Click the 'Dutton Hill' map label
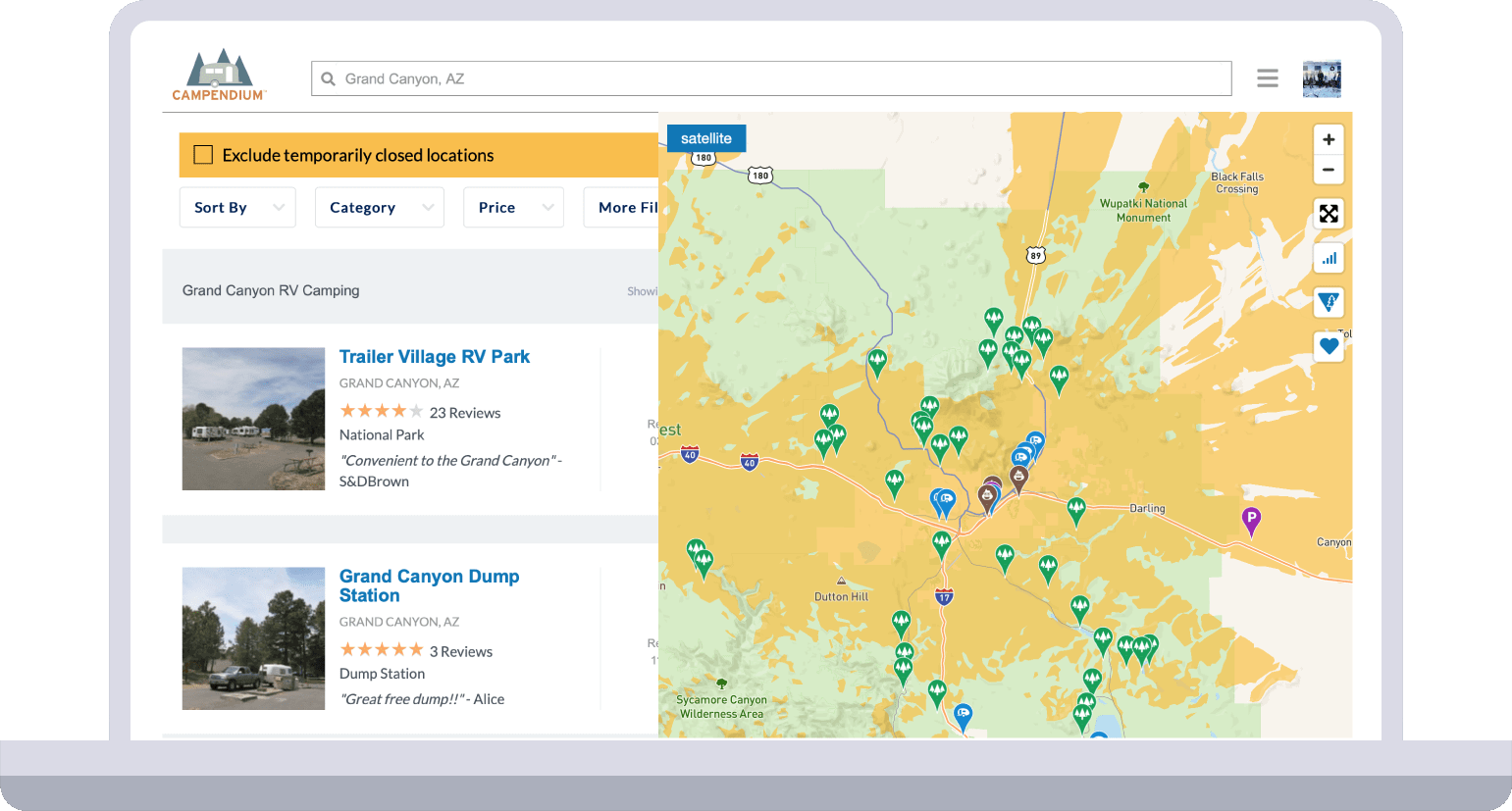The image size is (1512, 811). (x=841, y=596)
